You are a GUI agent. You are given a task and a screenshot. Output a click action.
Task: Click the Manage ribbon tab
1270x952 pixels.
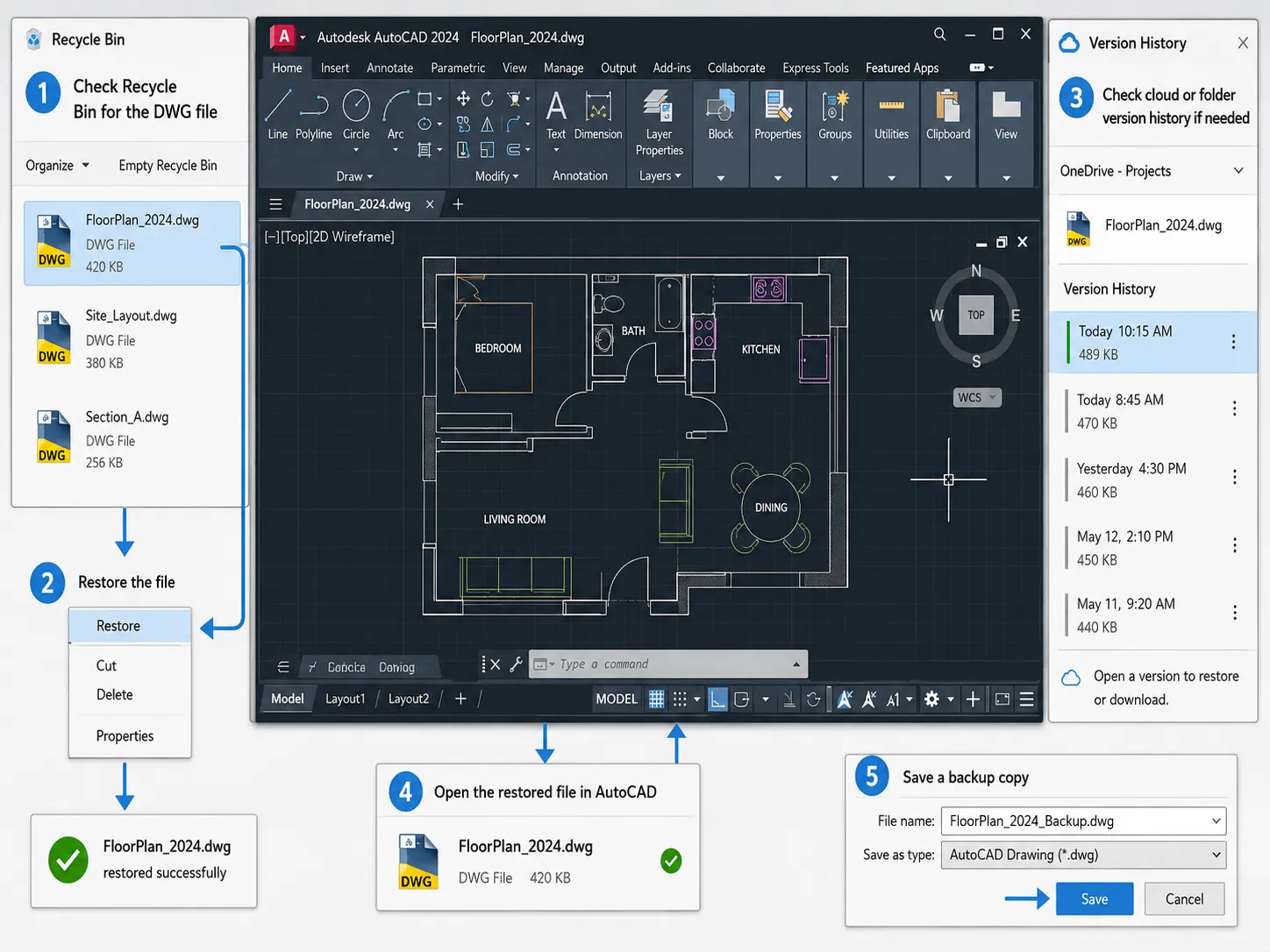[563, 67]
